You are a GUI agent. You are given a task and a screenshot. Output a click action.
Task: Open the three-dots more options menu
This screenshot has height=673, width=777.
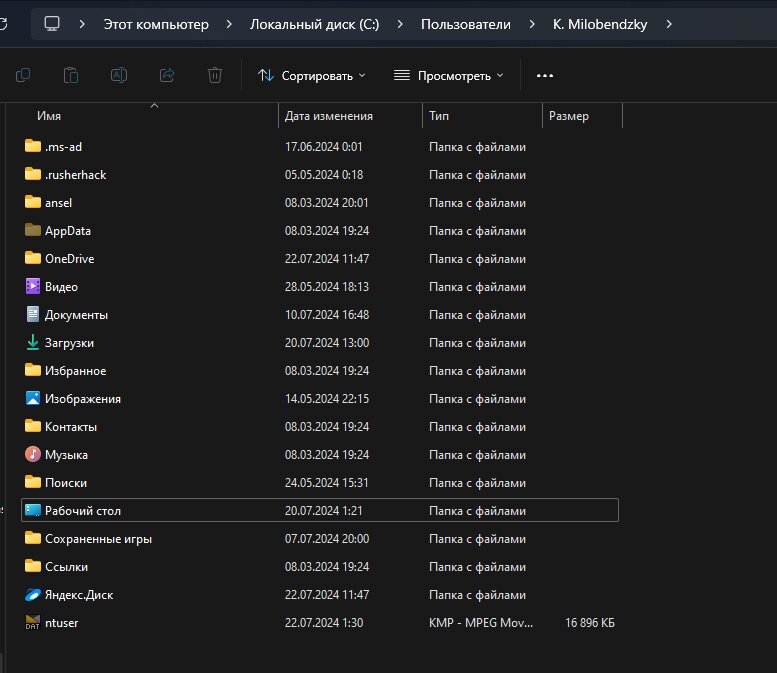(x=545, y=75)
